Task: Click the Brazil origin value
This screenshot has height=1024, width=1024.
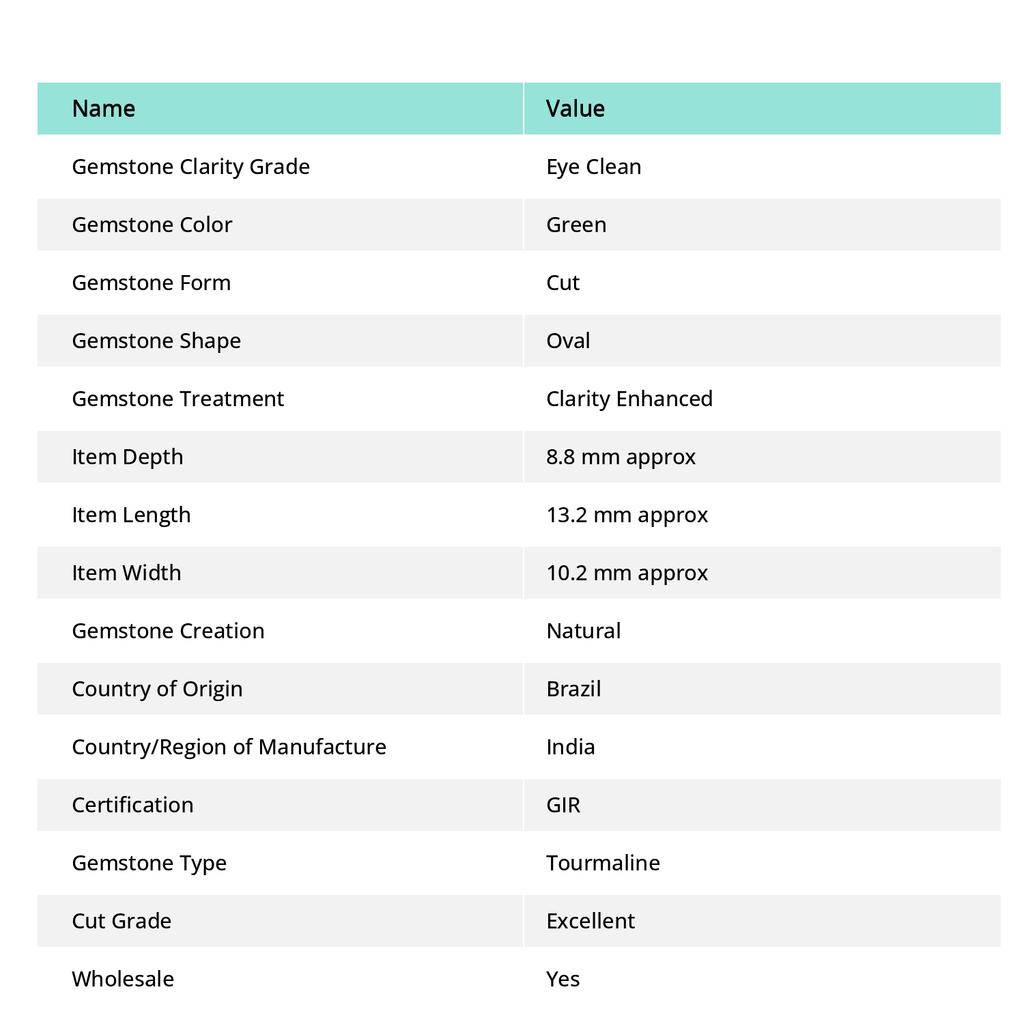Action: point(573,689)
